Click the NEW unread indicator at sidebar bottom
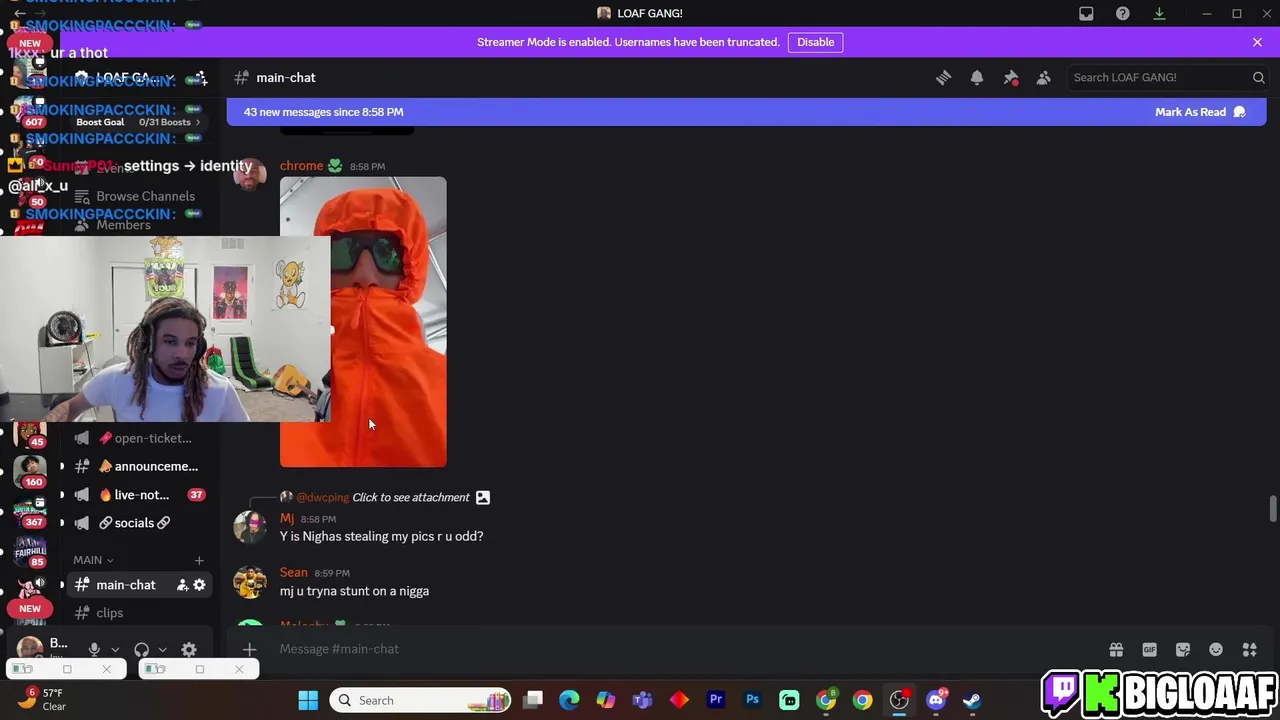1280x720 pixels. [30, 608]
